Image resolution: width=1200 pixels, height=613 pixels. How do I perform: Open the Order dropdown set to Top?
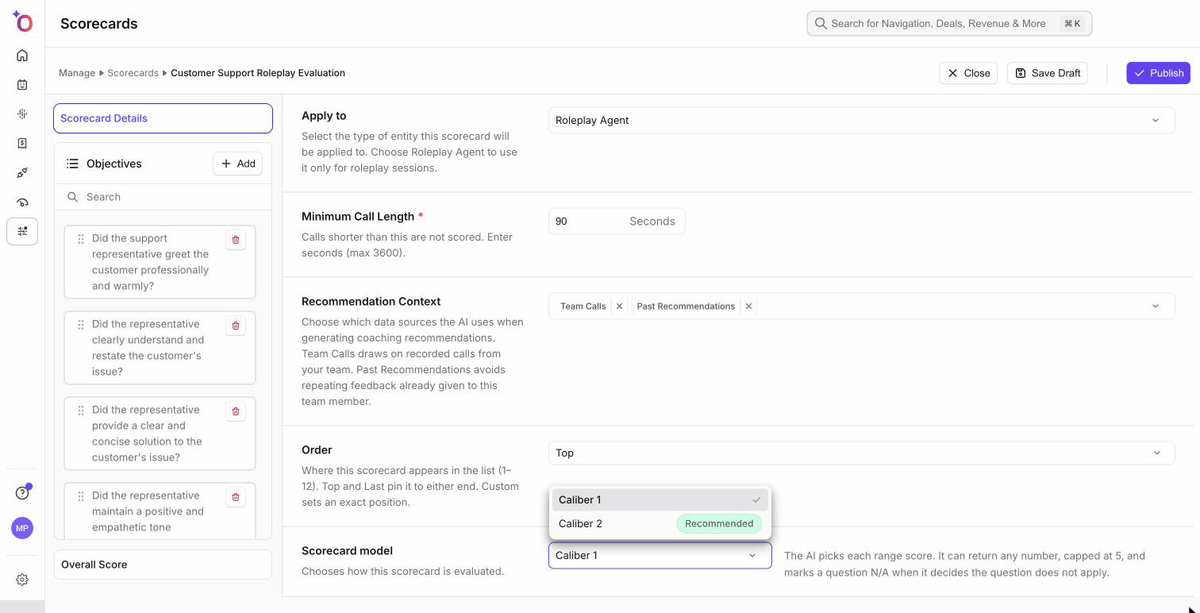click(x=861, y=453)
